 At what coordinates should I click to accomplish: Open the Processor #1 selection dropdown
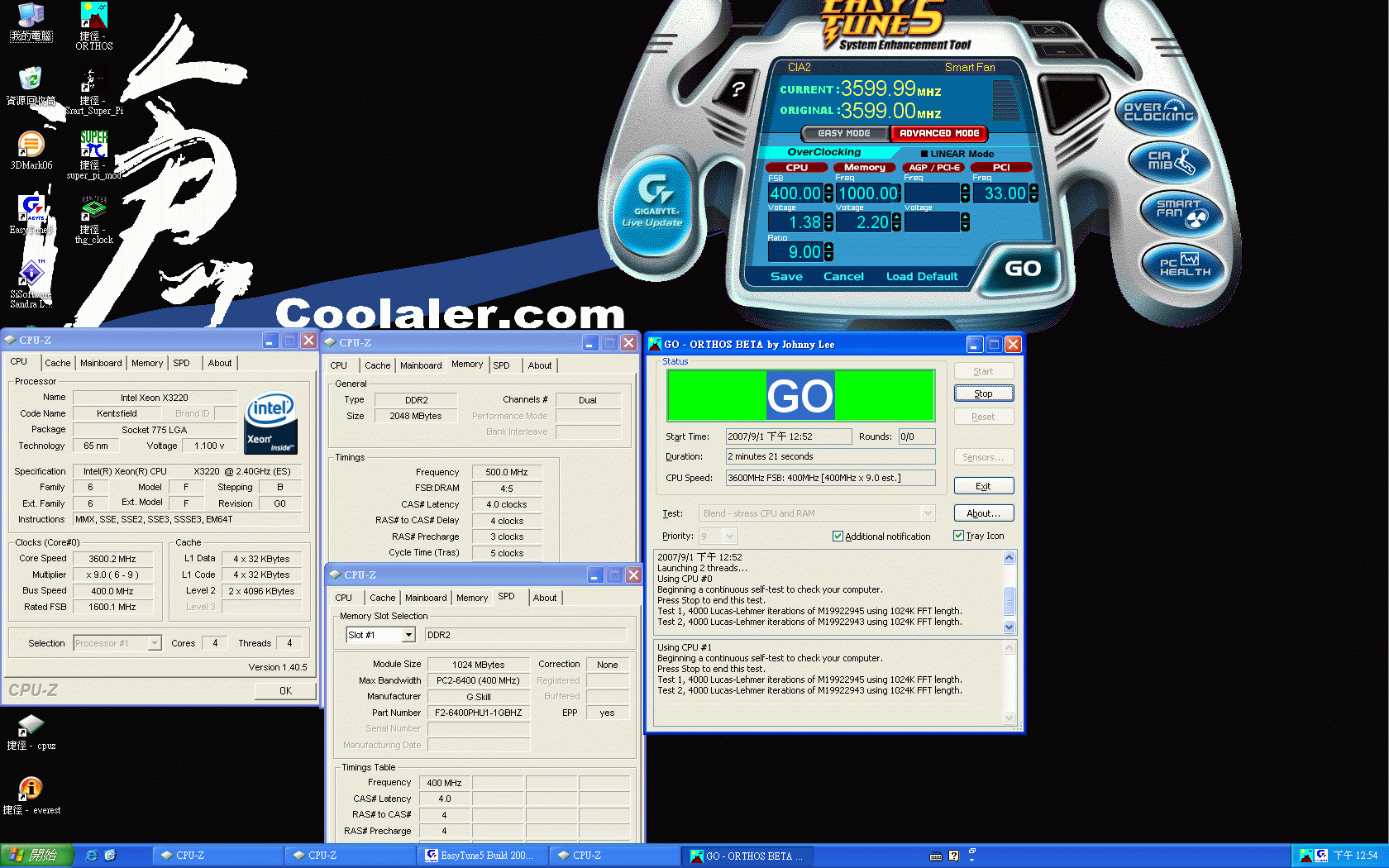point(155,643)
